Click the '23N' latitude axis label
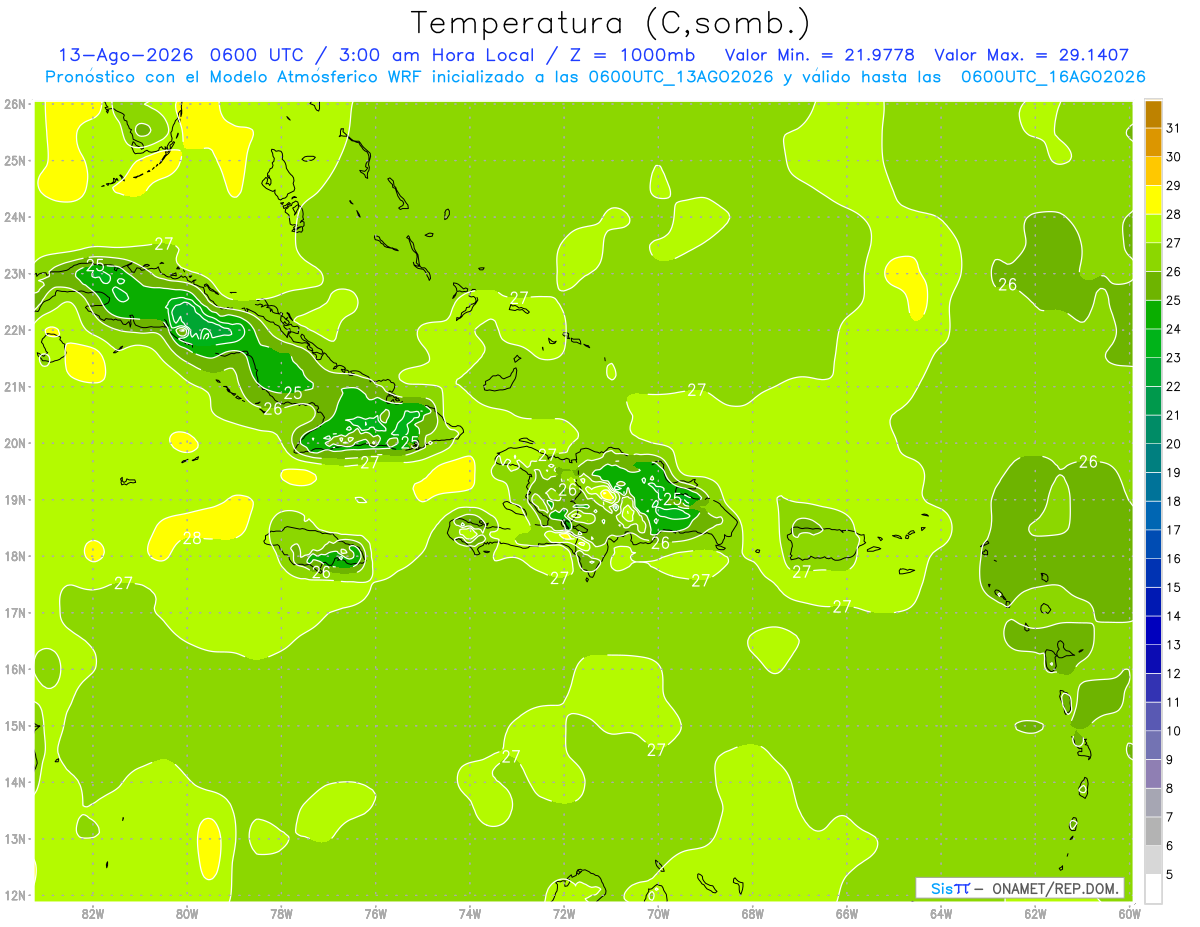The height and width of the screenshot is (927, 1200). [16, 273]
